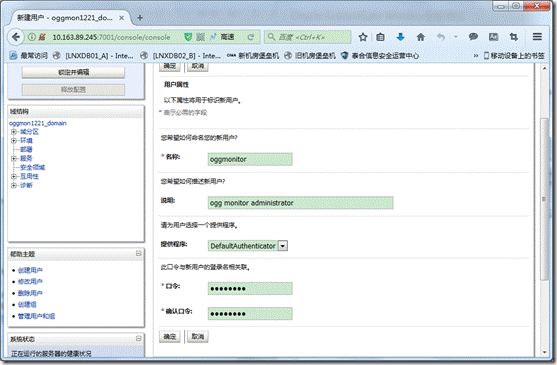Select 安全领域 in the domain tree
The image size is (557, 365).
(32, 167)
